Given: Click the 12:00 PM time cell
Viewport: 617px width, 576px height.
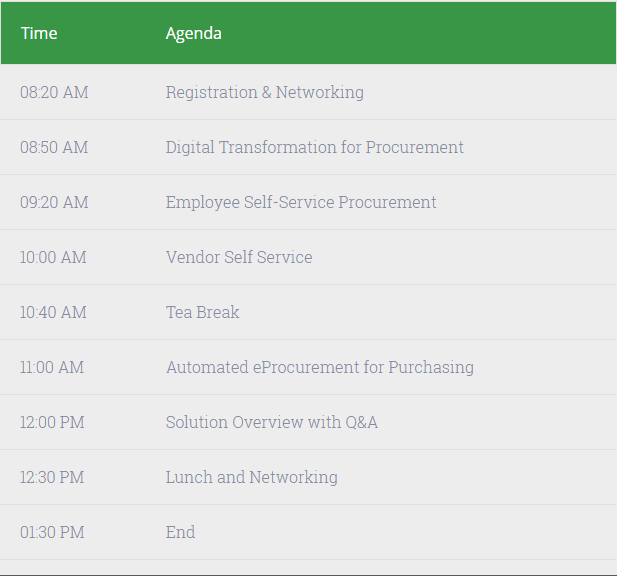Looking at the screenshot, I should coord(52,423).
